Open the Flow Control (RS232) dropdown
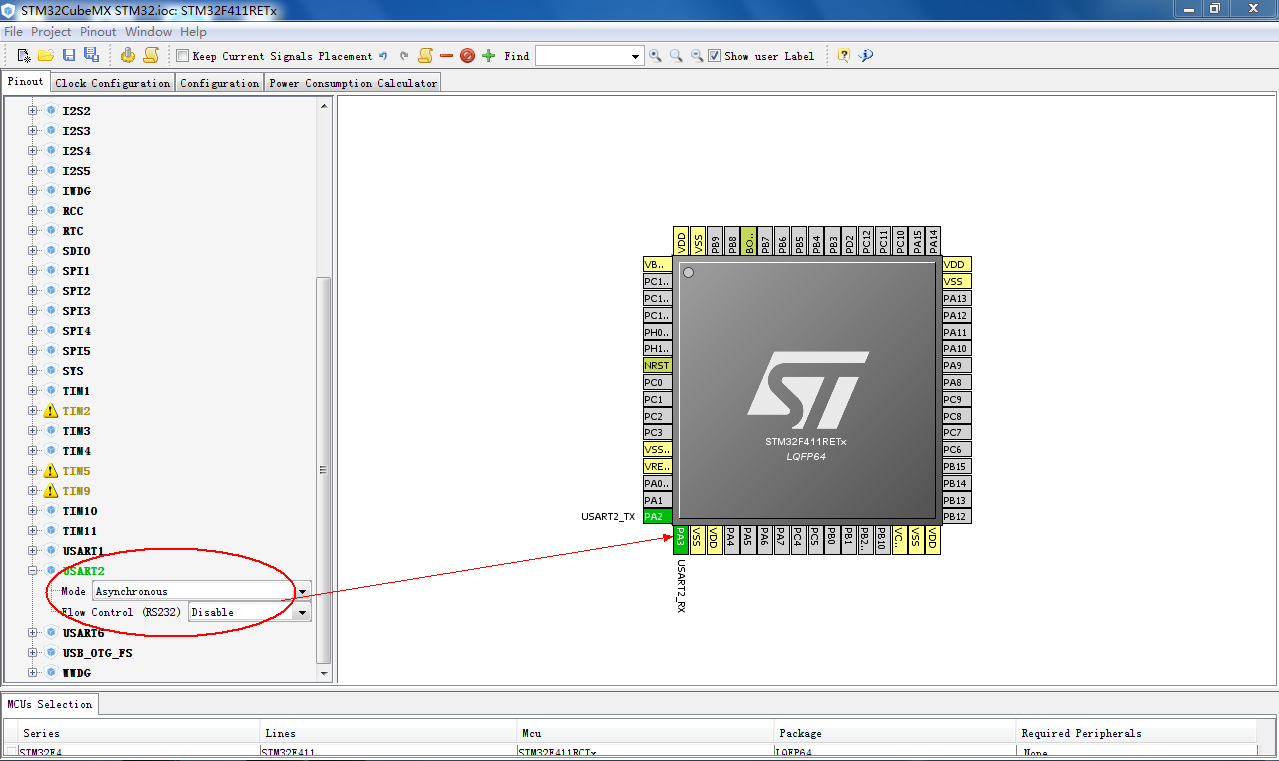Viewport: 1279px width, 761px height. pyautogui.click(x=303, y=612)
